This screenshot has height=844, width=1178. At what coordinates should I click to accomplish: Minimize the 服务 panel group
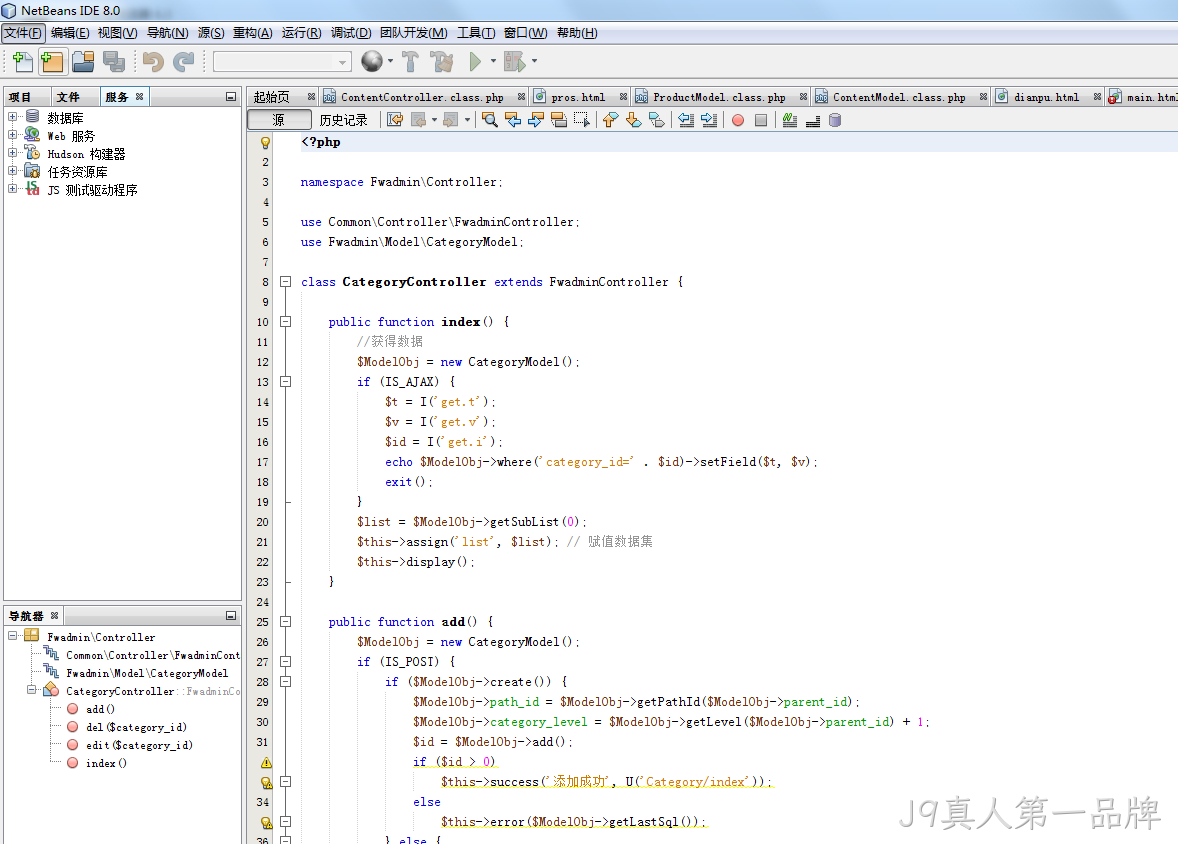point(231,97)
